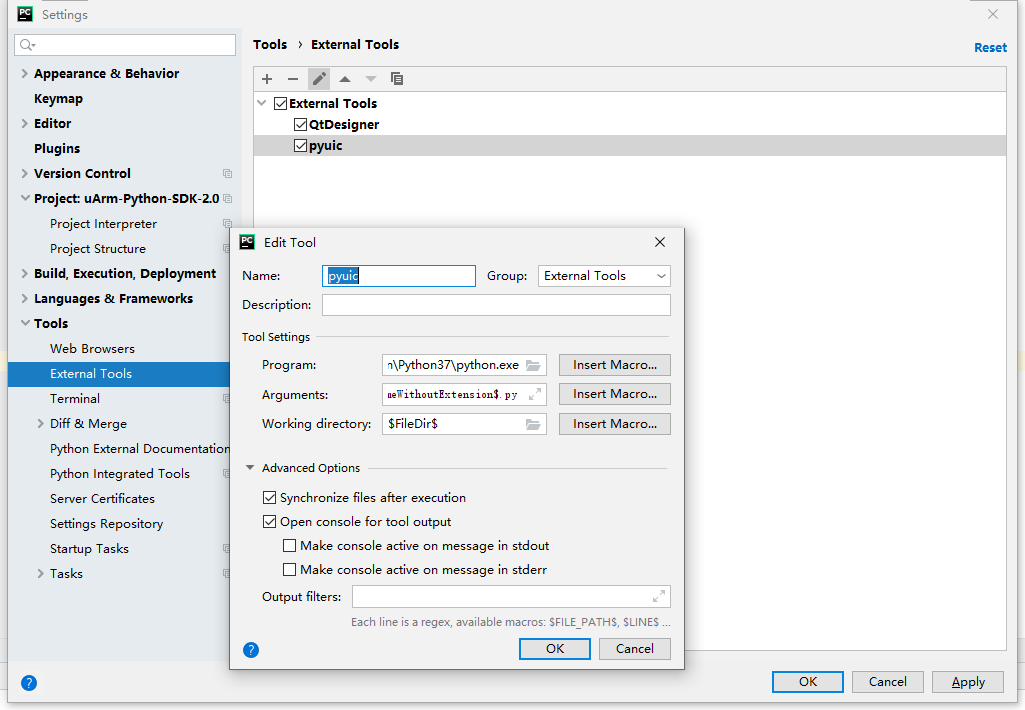The height and width of the screenshot is (710, 1025).
Task: Select Project Structure settings
Action: pos(97,248)
